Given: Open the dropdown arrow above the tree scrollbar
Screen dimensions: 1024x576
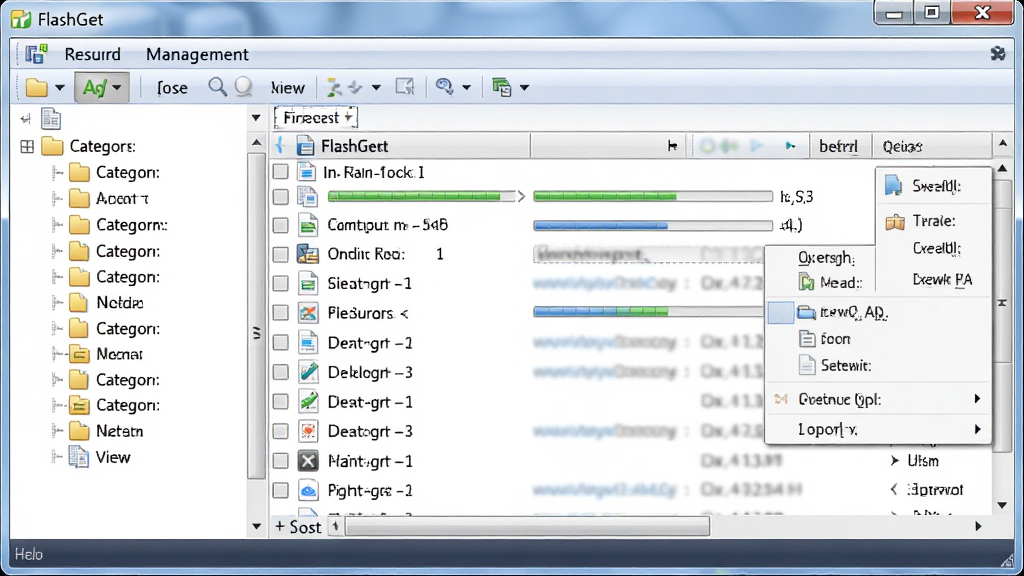Looking at the screenshot, I should [x=256, y=118].
